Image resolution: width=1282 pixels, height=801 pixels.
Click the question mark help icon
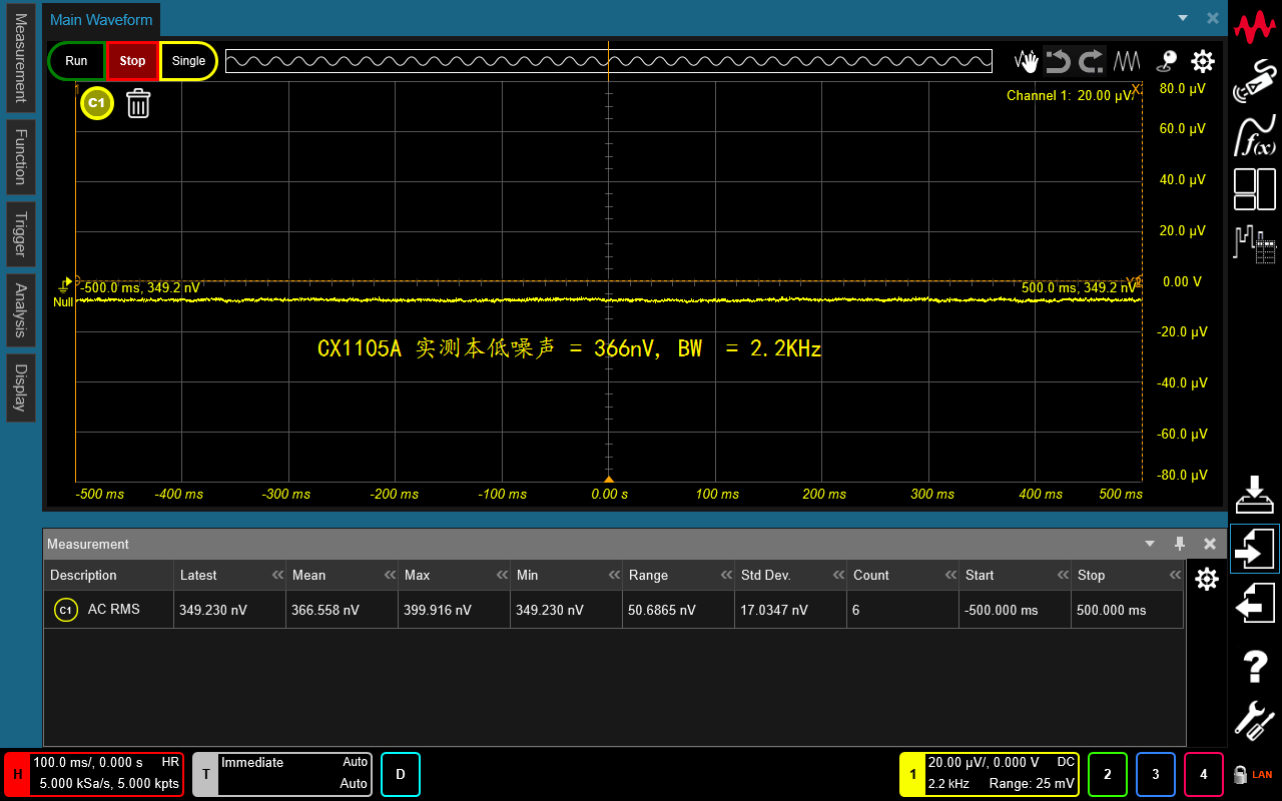[x=1255, y=665]
